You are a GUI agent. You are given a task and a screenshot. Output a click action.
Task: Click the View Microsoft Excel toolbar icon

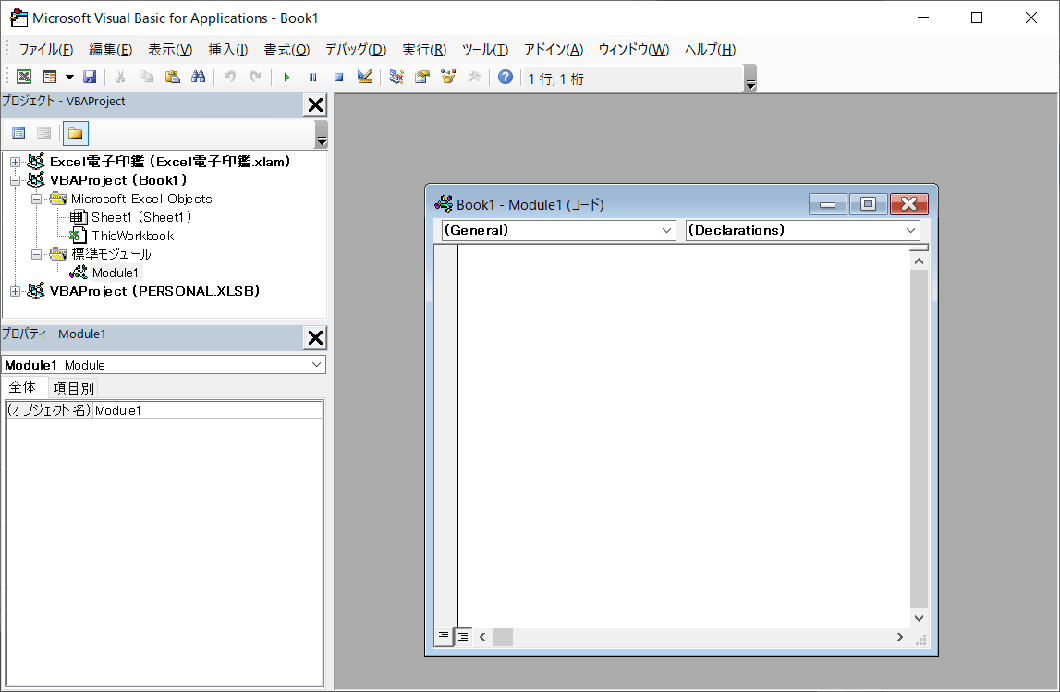tap(24, 77)
